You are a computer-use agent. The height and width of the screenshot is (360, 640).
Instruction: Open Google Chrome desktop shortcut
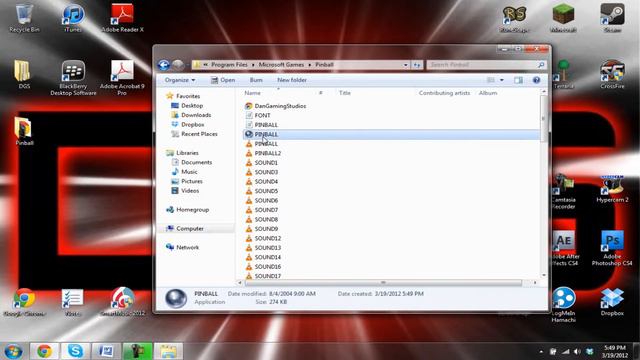(24, 302)
